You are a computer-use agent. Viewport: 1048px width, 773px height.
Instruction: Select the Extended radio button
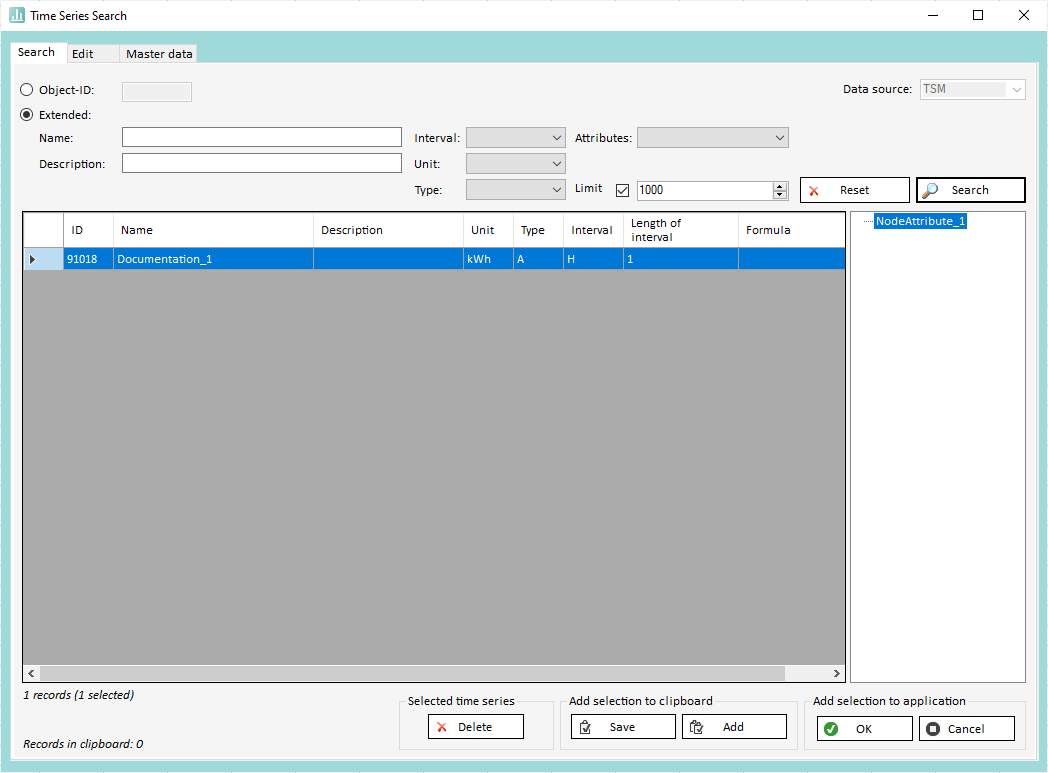(27, 114)
